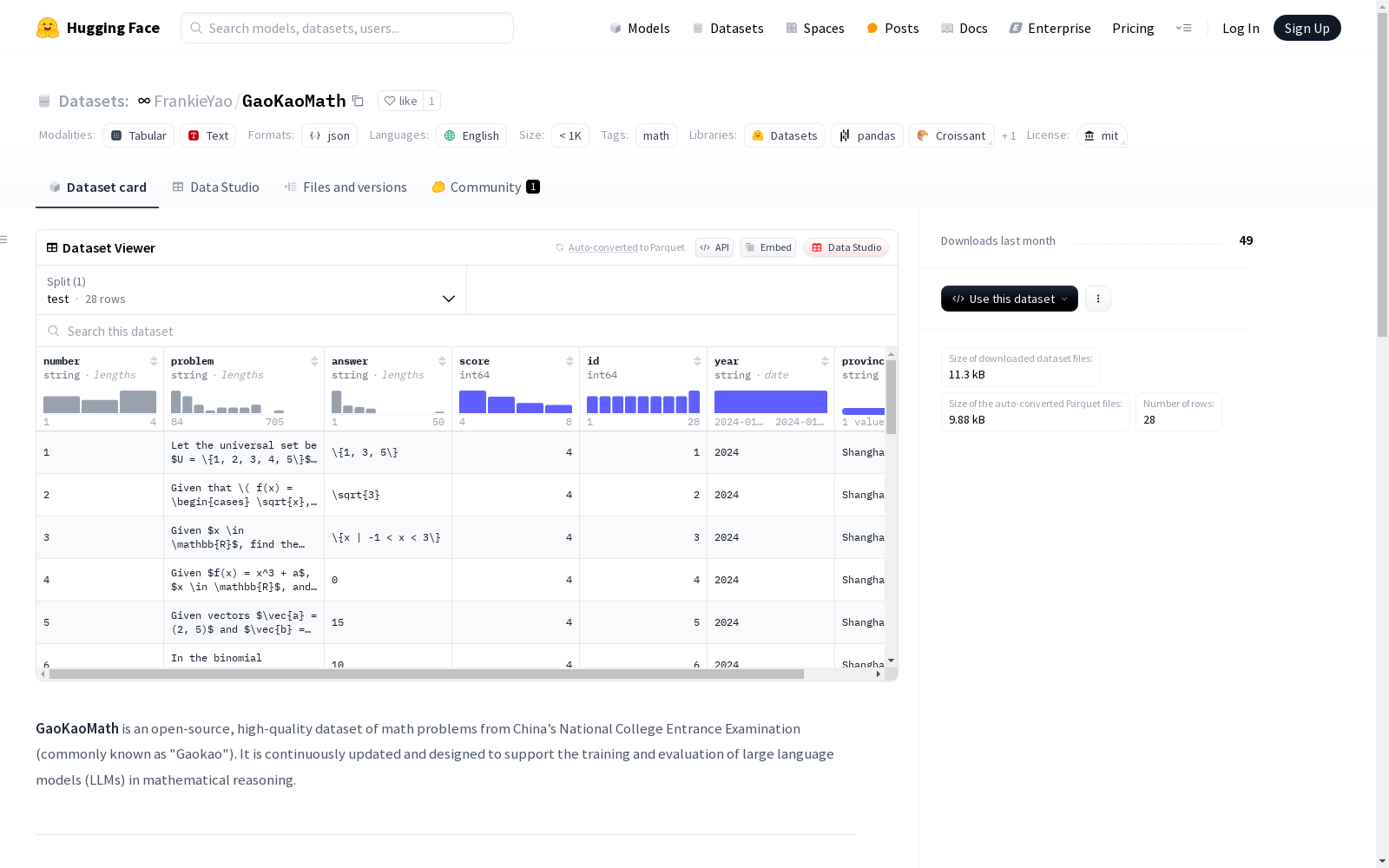Go to Spaces in the navigation
Screen dimensions: 1389x868
coord(815,28)
